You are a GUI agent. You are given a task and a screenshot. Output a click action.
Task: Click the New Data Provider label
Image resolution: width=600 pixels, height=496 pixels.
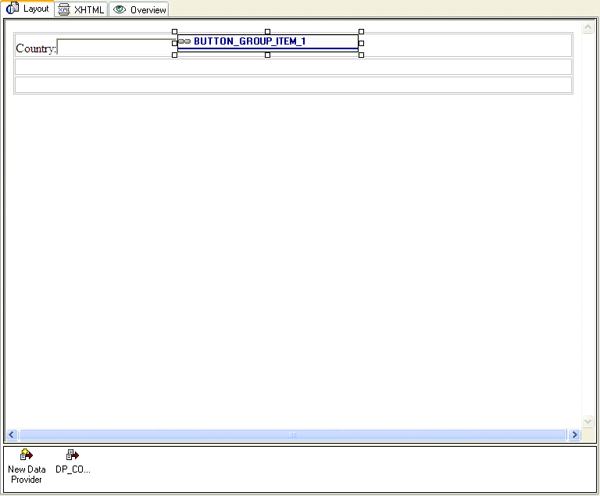pos(26,474)
